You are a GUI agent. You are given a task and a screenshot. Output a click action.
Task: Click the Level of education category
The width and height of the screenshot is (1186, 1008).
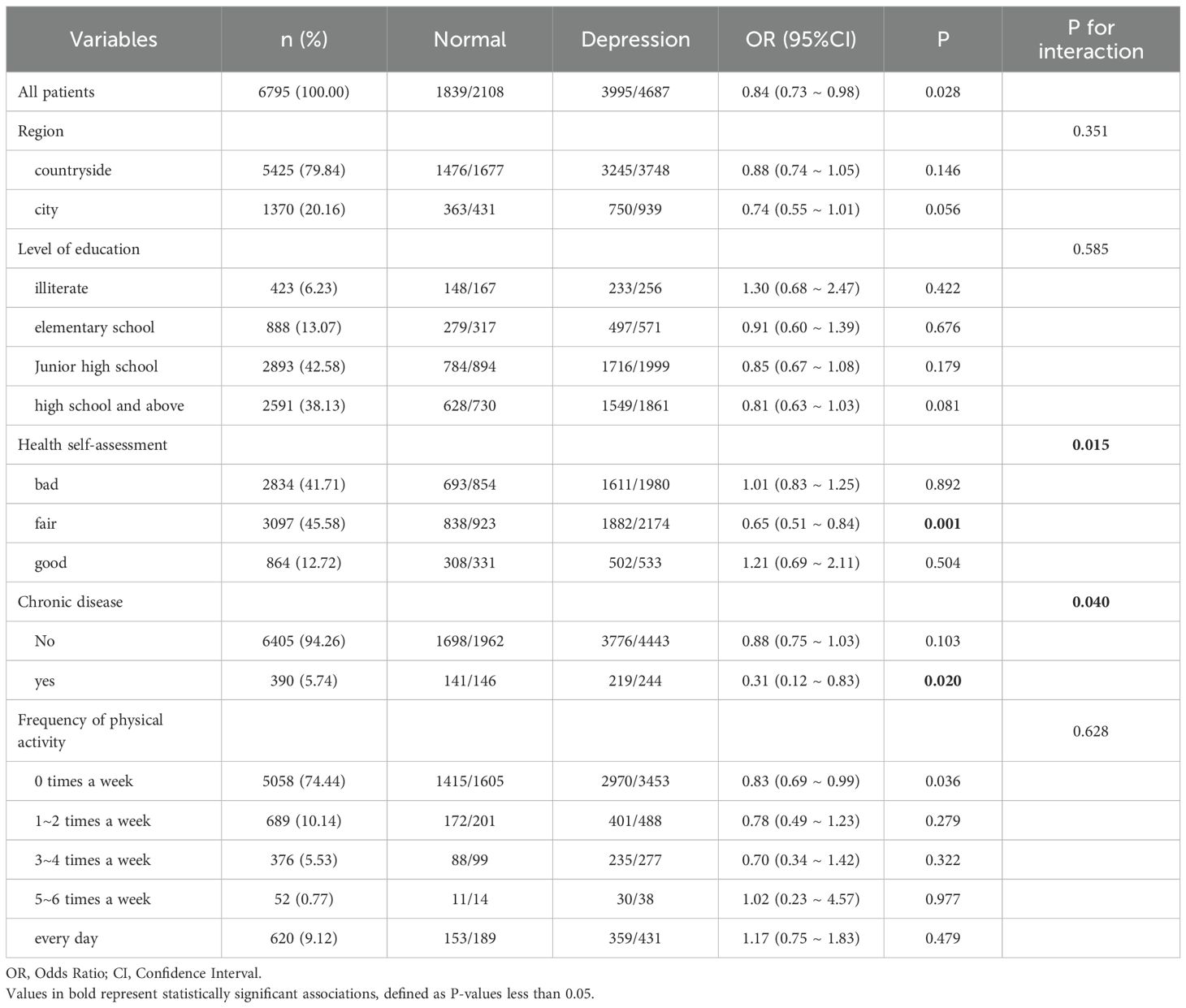tap(79, 249)
